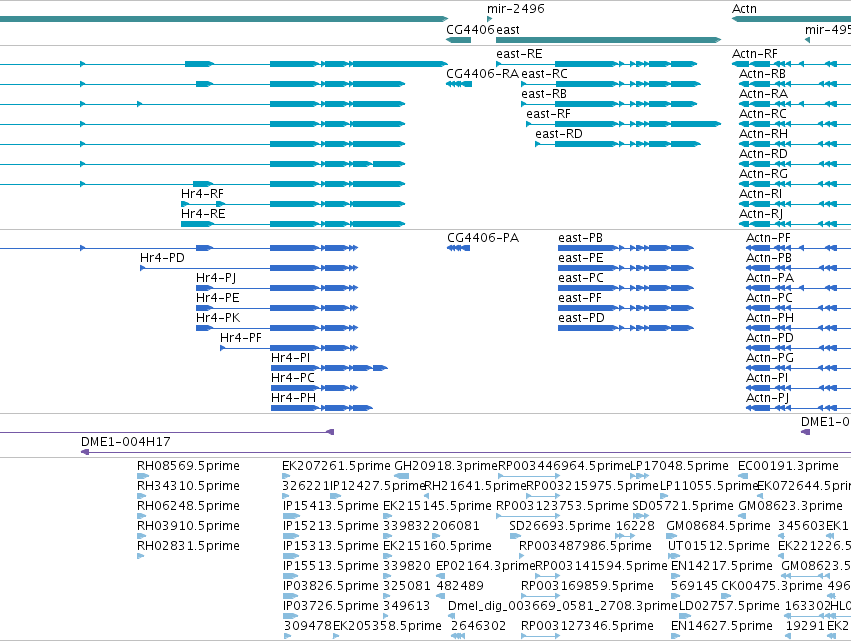851x641 pixels.
Task: Click the mir-2496 gene label
Action: [x=516, y=9]
